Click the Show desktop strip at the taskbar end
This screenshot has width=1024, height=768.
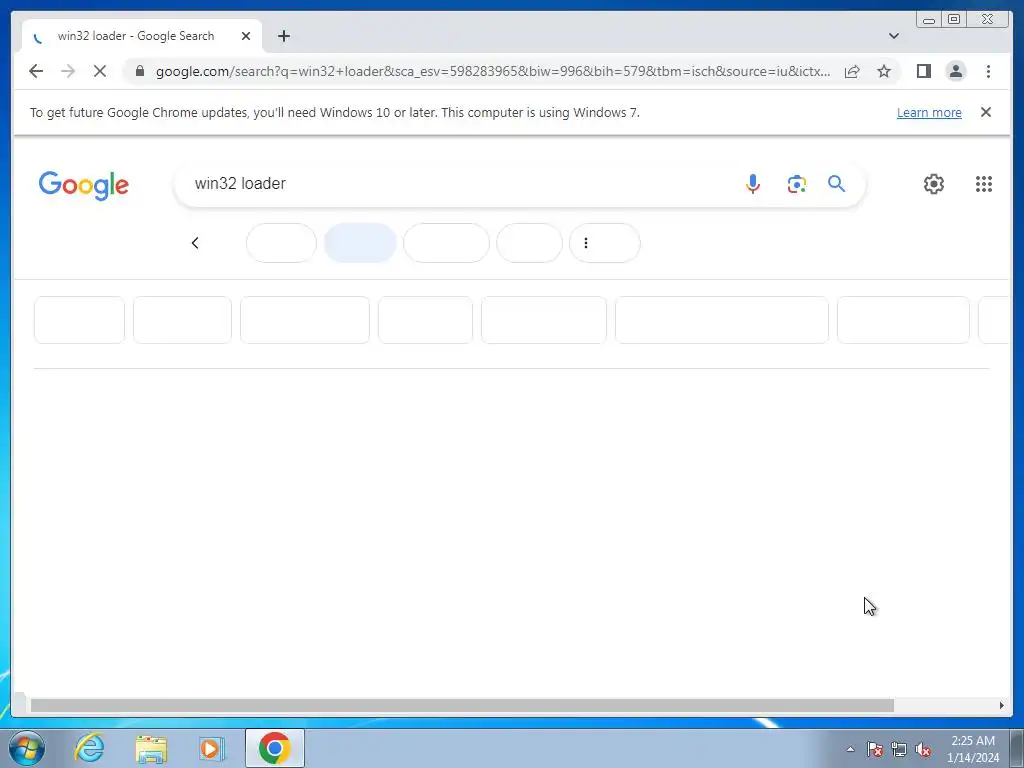tap(1017, 748)
